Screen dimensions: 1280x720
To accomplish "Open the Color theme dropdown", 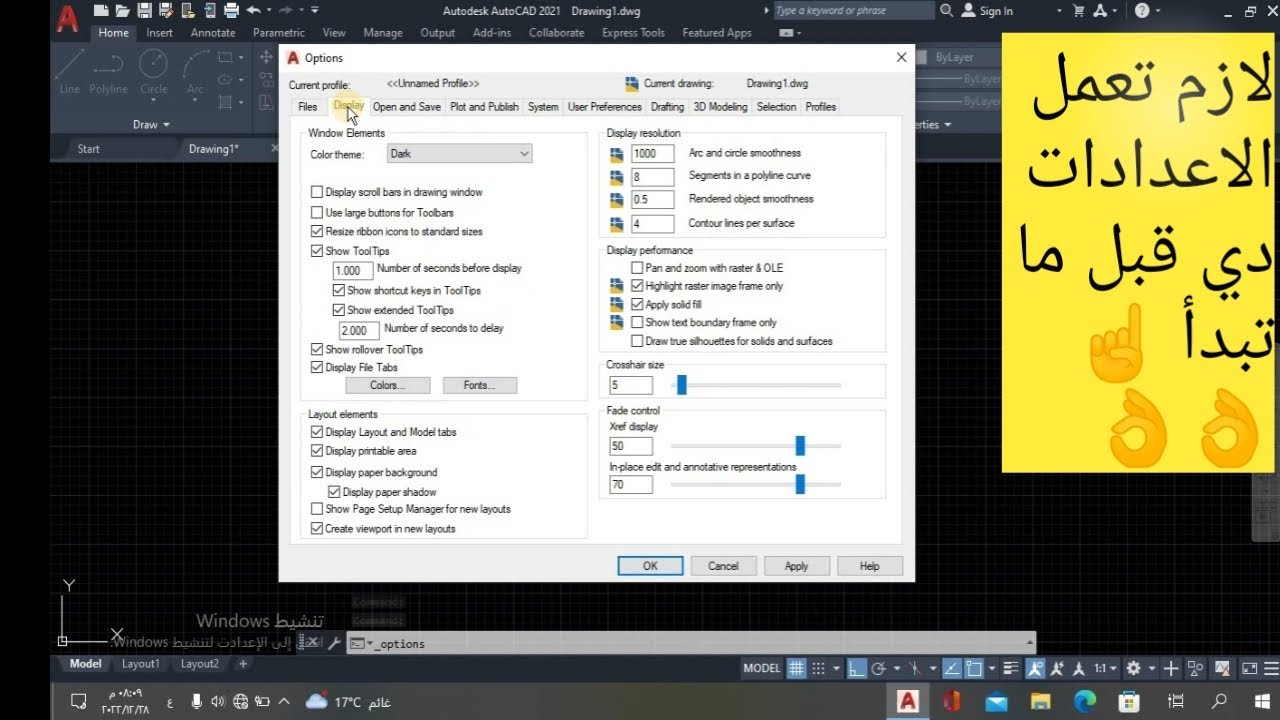I will (459, 154).
